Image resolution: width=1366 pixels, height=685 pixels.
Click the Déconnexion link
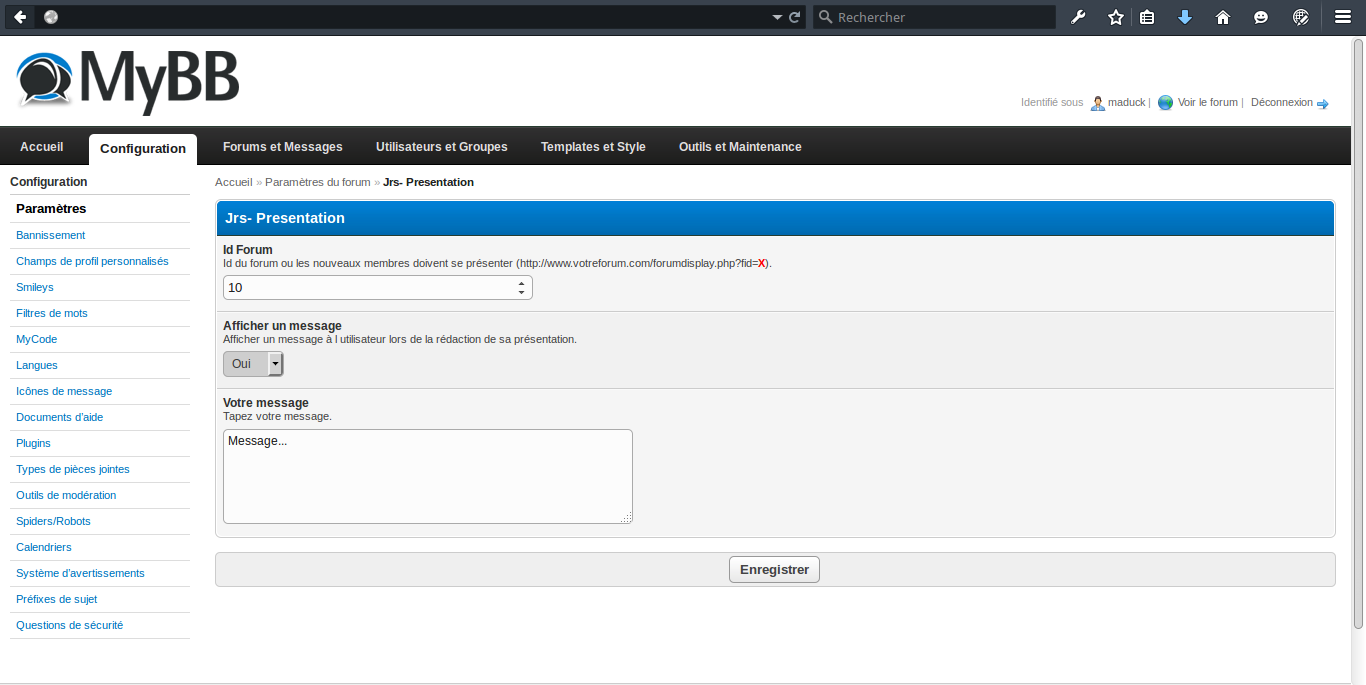pyautogui.click(x=1282, y=103)
